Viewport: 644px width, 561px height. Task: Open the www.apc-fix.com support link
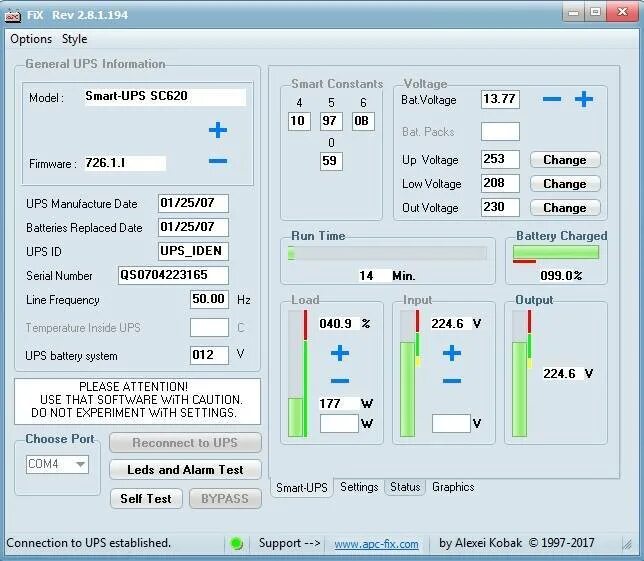[x=376, y=544]
